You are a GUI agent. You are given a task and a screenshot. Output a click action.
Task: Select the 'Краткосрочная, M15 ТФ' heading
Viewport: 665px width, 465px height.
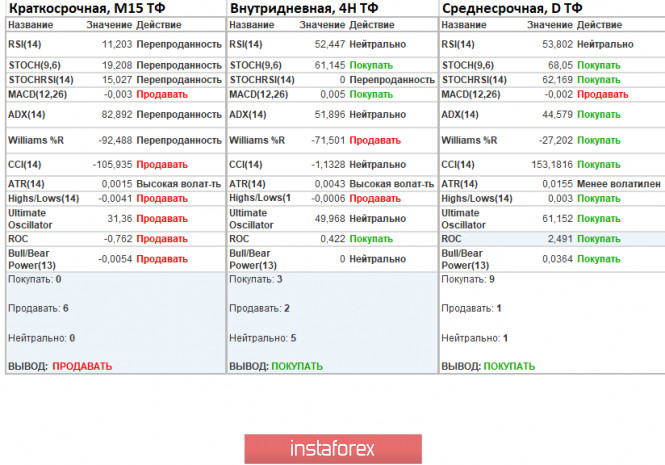[87, 8]
